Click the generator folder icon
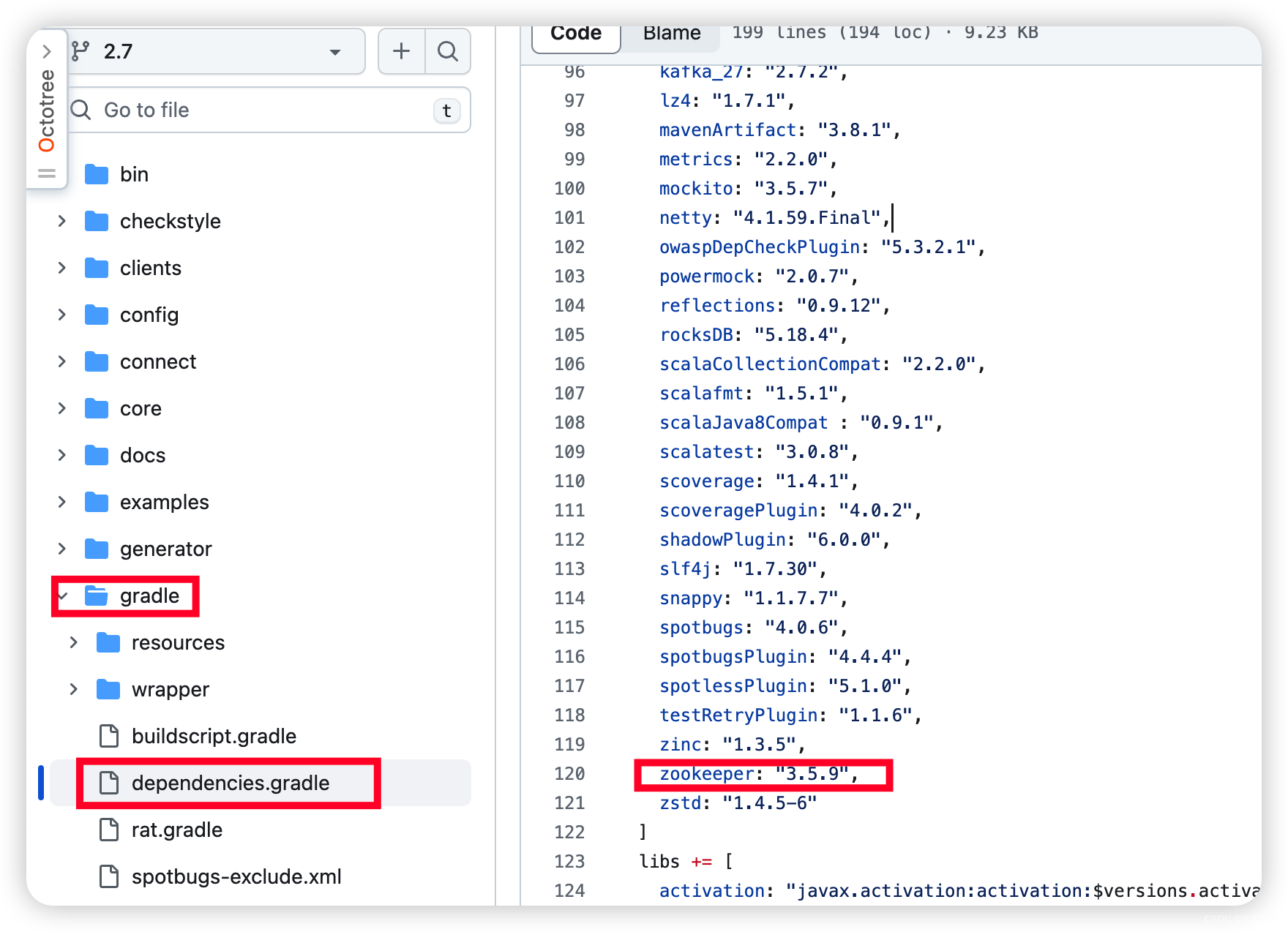 tap(97, 549)
